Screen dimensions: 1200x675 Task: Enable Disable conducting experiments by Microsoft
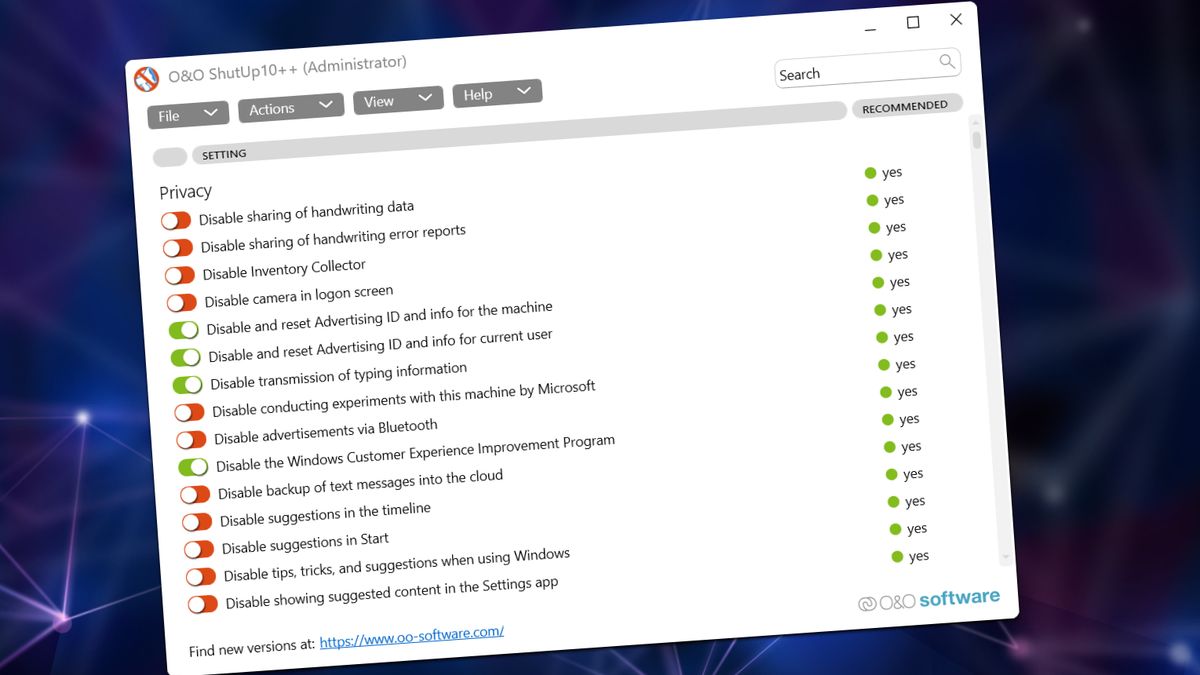(189, 412)
